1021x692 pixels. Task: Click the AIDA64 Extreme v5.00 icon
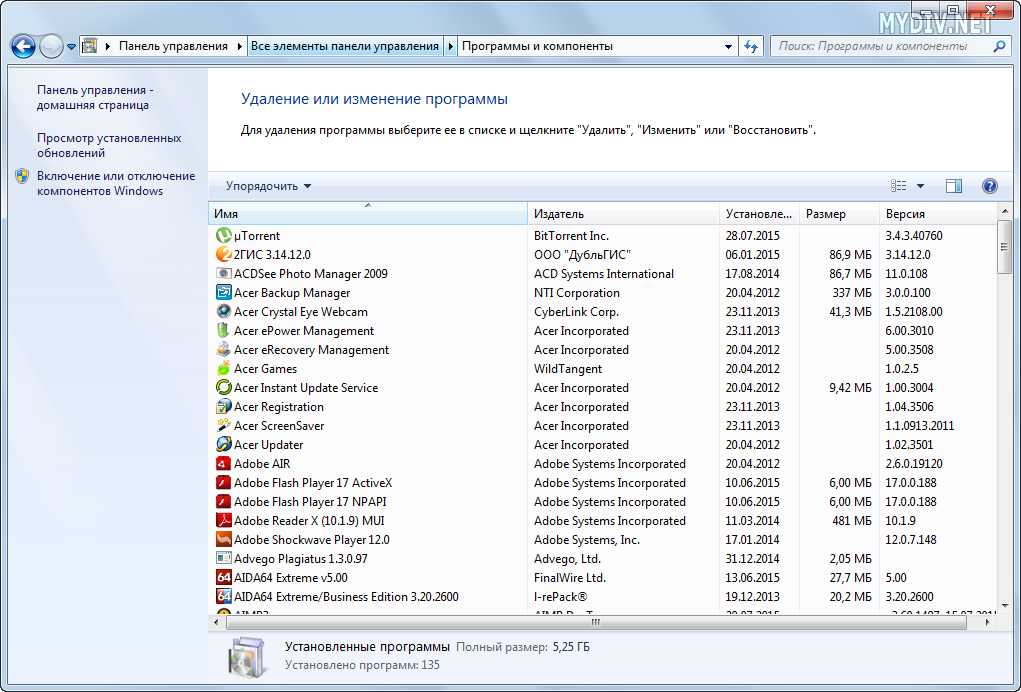(x=224, y=578)
